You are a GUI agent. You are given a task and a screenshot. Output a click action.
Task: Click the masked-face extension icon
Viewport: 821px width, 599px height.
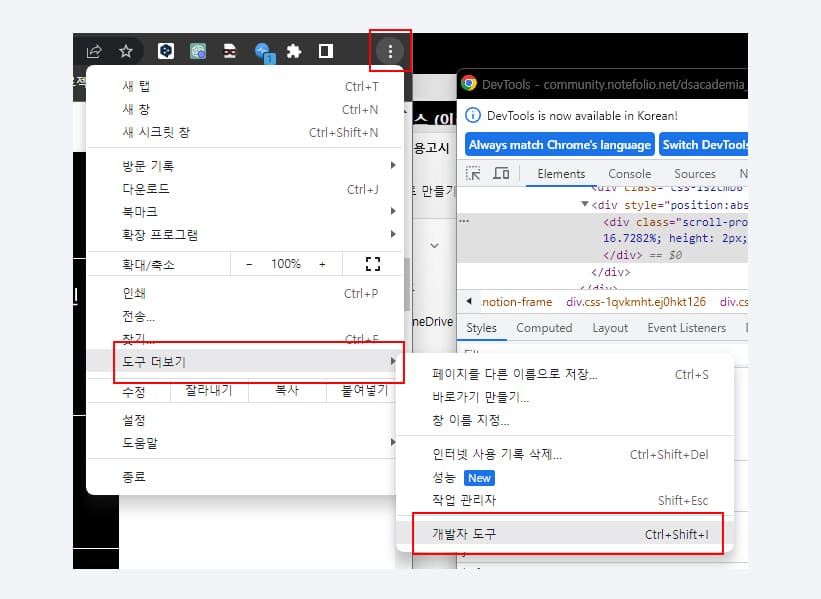[228, 49]
